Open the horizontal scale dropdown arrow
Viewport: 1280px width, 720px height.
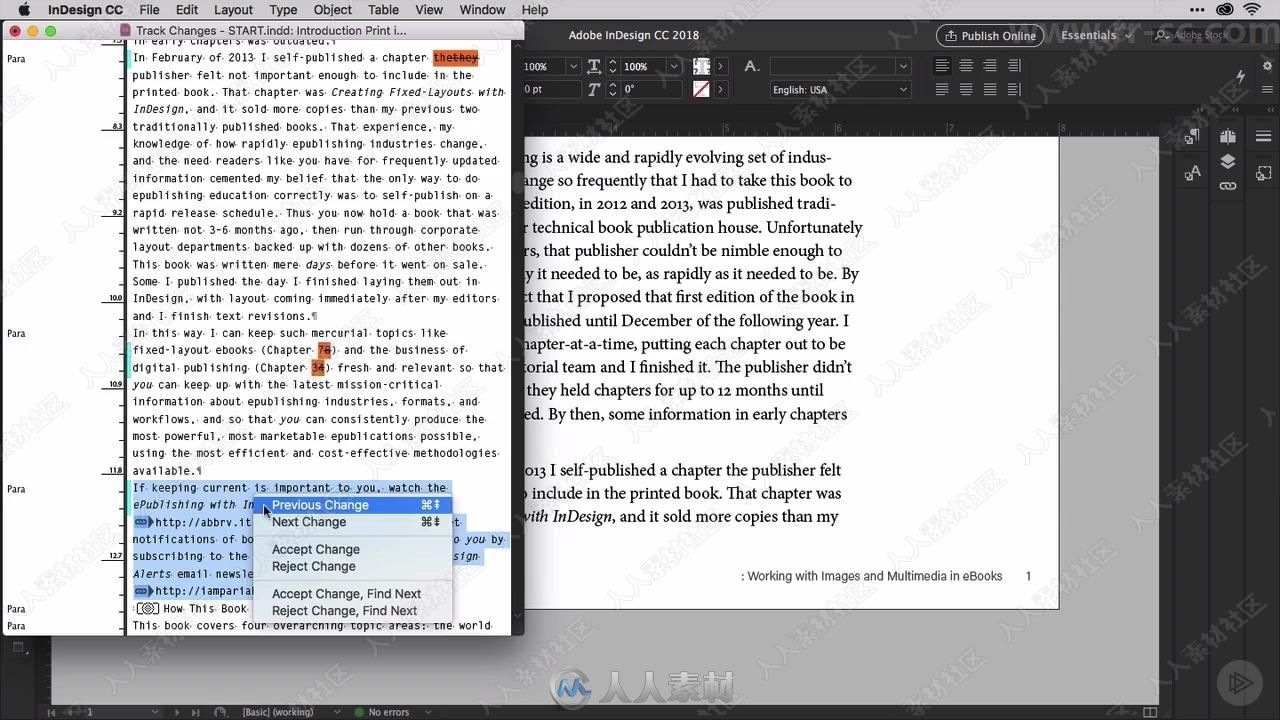pyautogui.click(x=674, y=66)
